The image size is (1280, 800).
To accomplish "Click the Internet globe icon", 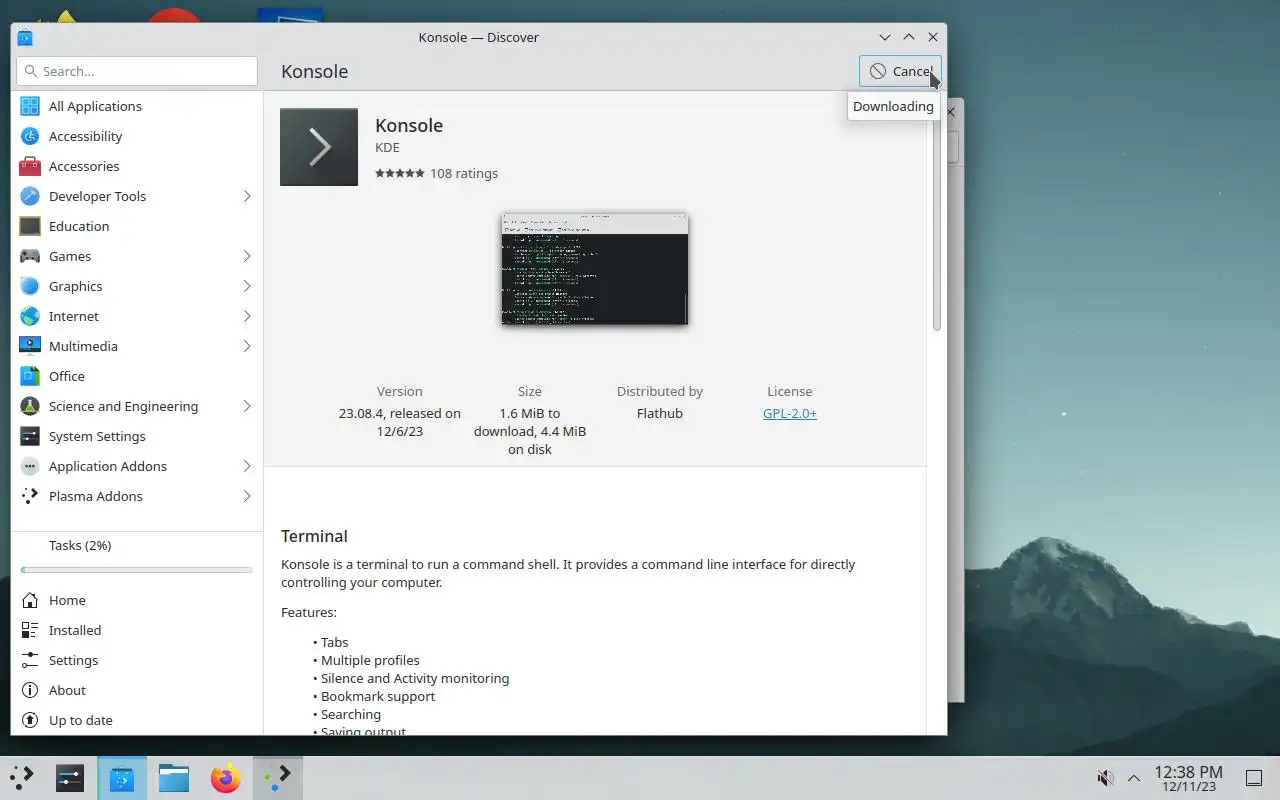I will coord(30,316).
